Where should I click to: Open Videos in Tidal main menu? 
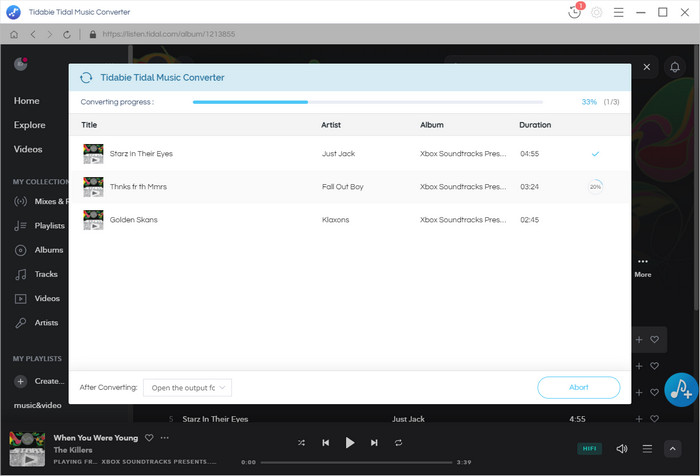(x=28, y=149)
